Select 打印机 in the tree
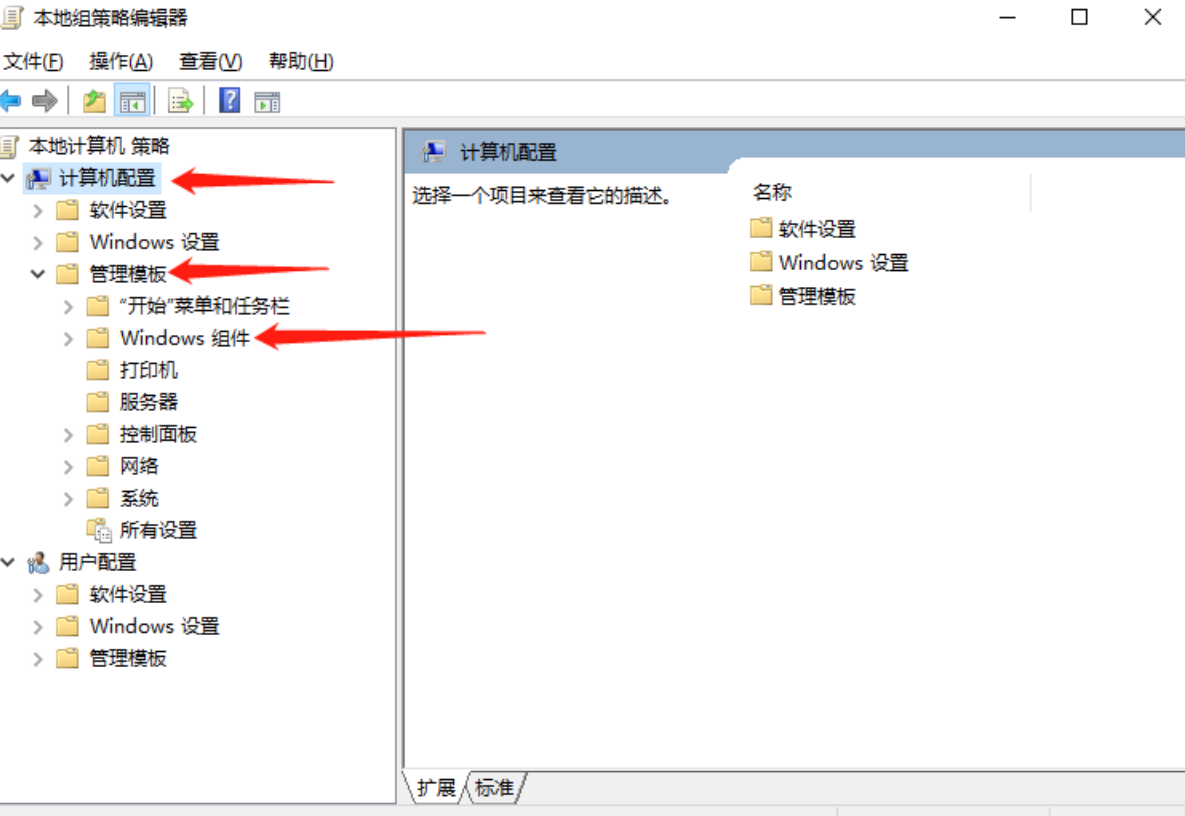The height and width of the screenshot is (816, 1185). pyautogui.click(x=148, y=370)
